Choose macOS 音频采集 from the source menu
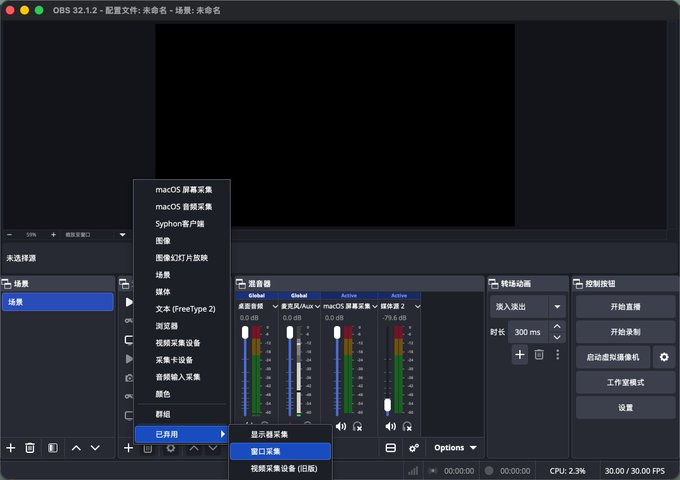Screen dimensions: 680x480 [x=182, y=207]
